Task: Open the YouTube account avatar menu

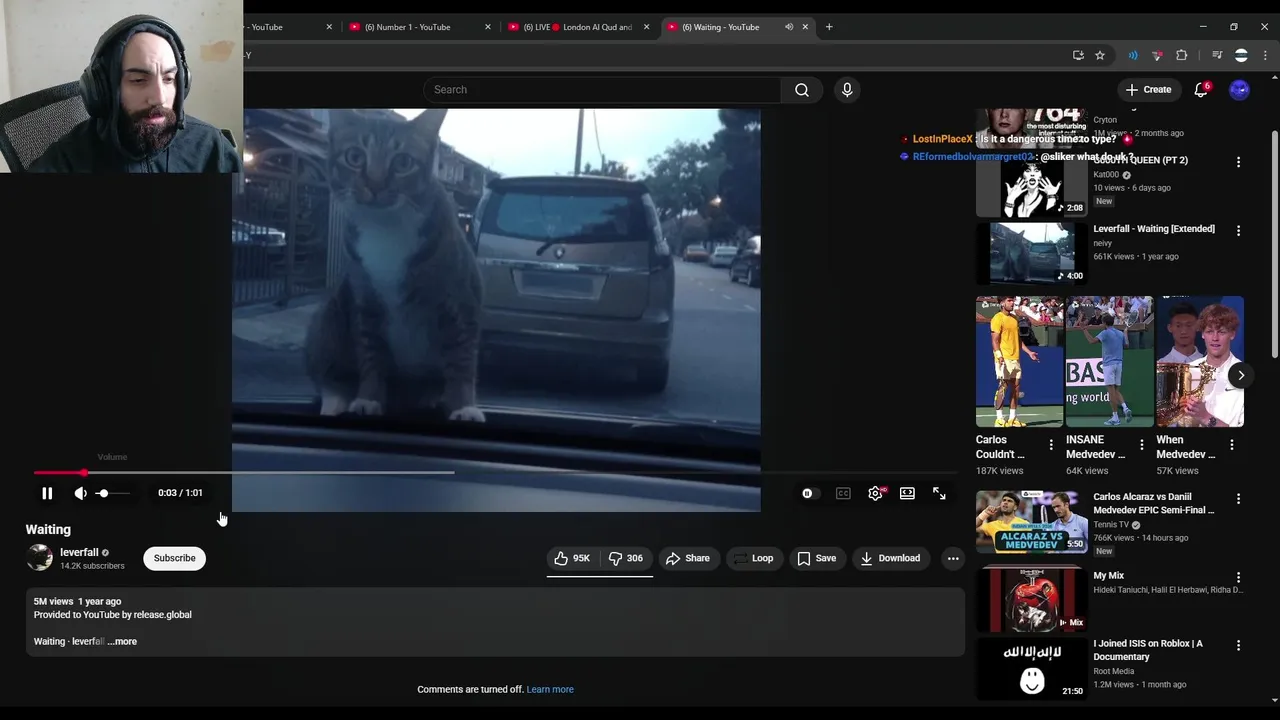Action: (x=1239, y=90)
